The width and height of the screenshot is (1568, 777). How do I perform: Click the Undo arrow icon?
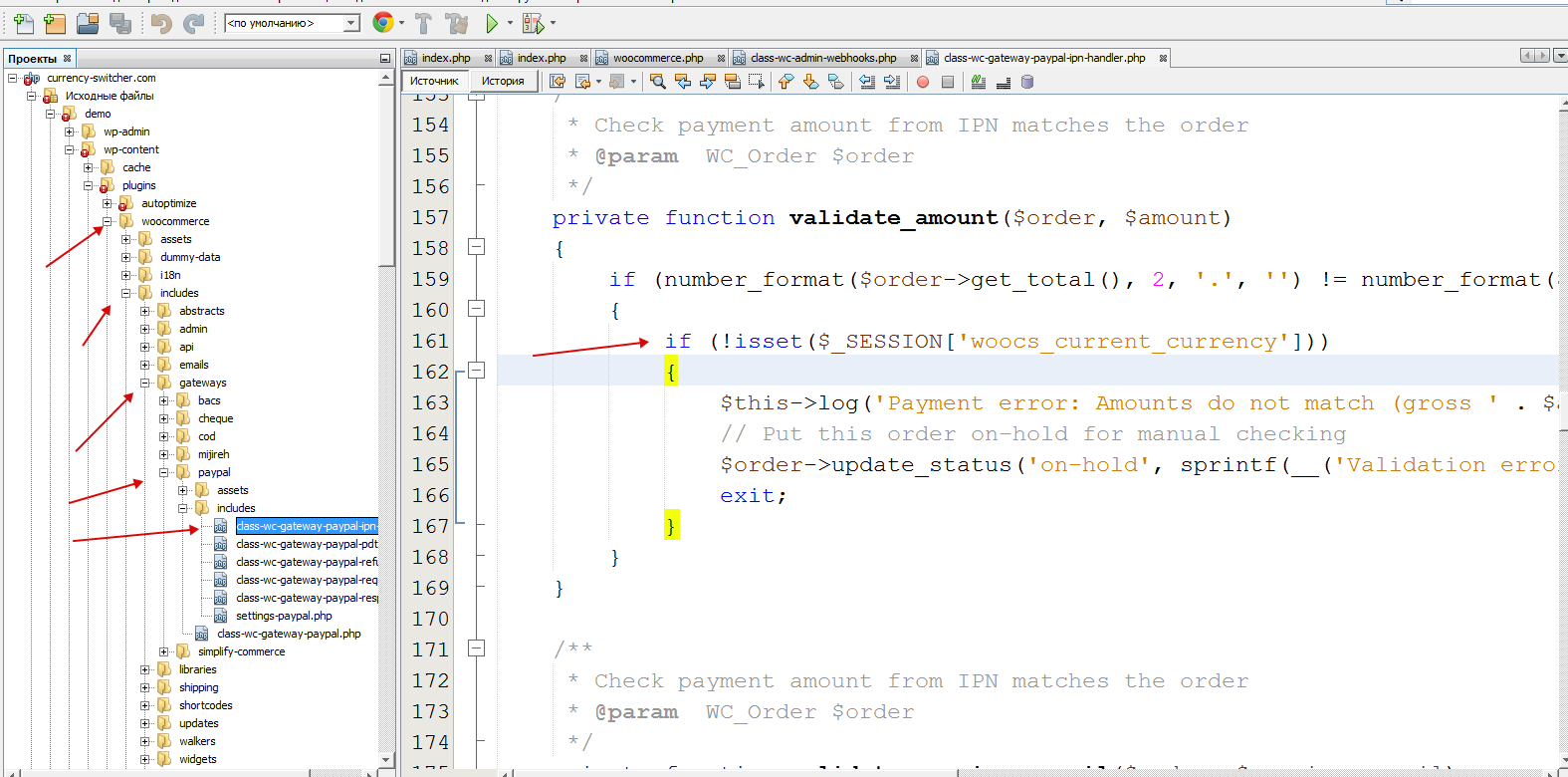tap(161, 22)
